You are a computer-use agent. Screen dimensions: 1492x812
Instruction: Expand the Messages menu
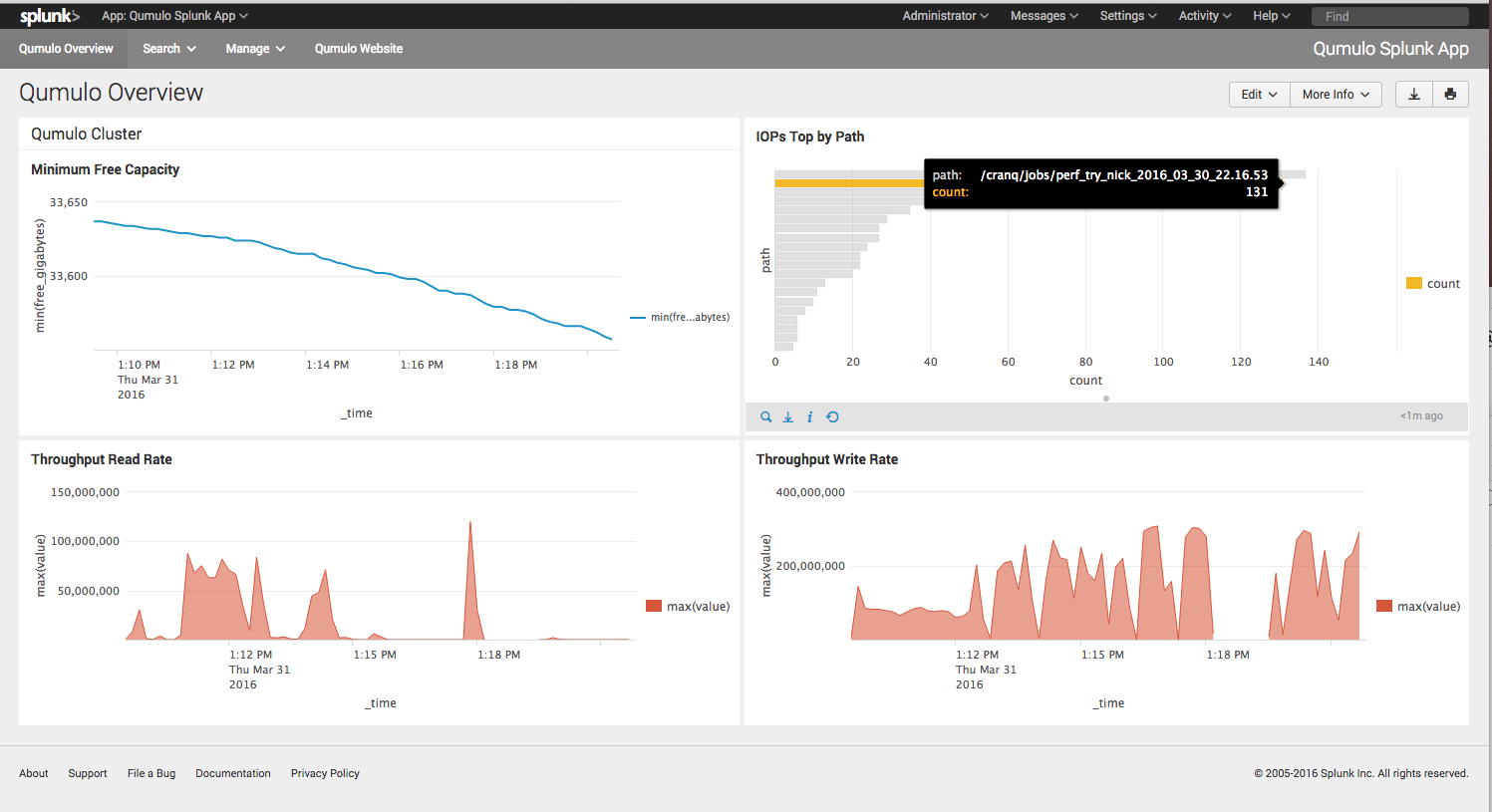click(1044, 16)
